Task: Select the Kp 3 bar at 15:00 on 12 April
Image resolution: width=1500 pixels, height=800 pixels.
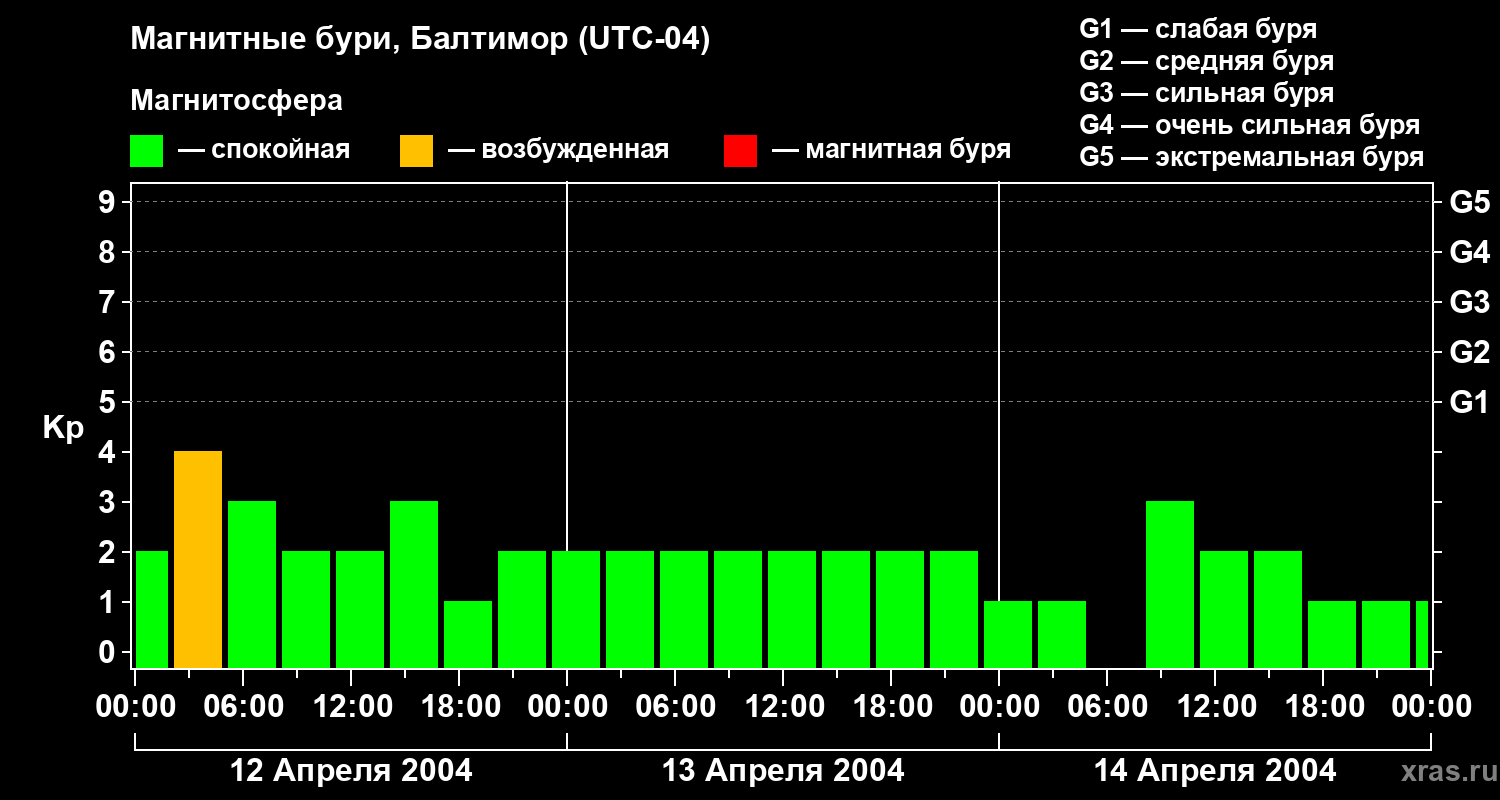Action: tap(414, 585)
